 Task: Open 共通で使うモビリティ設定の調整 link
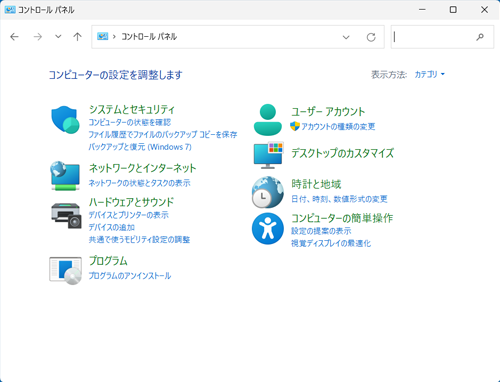pyautogui.click(x=139, y=239)
